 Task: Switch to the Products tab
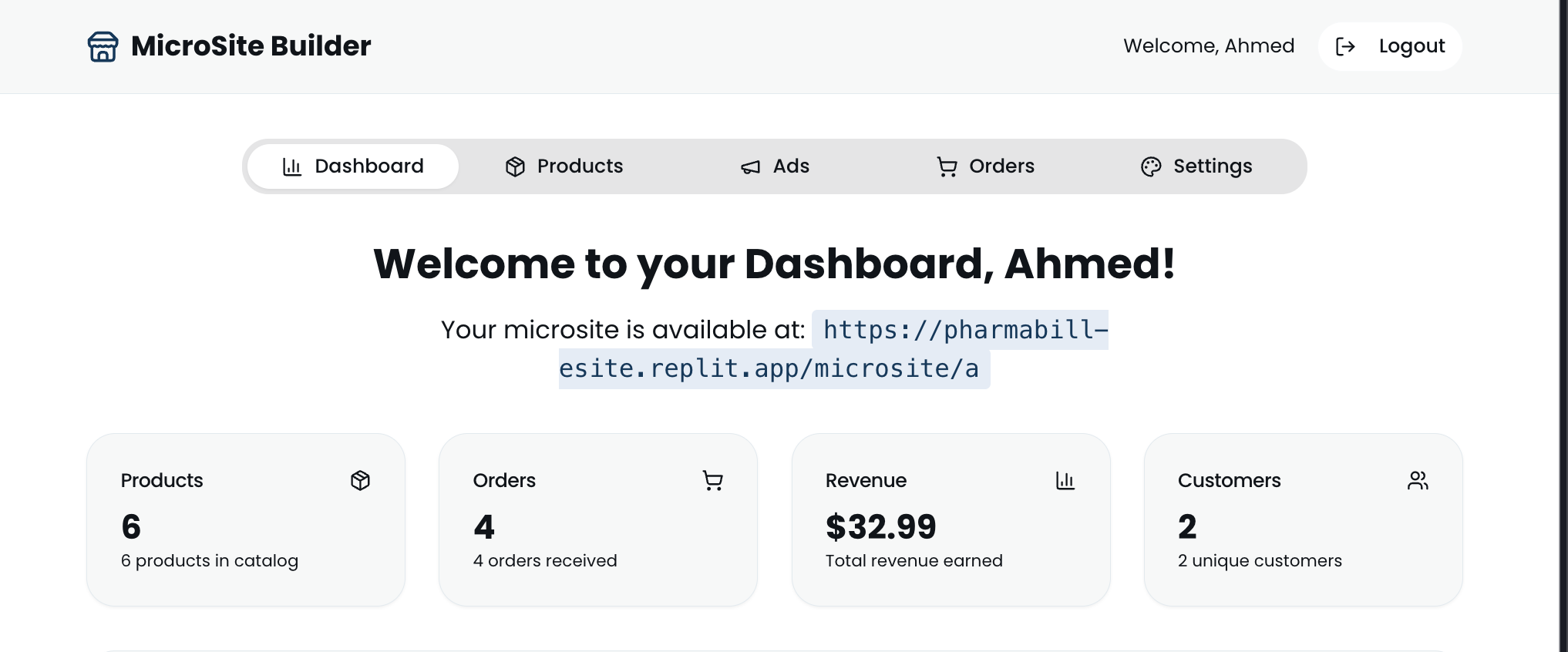(x=564, y=166)
